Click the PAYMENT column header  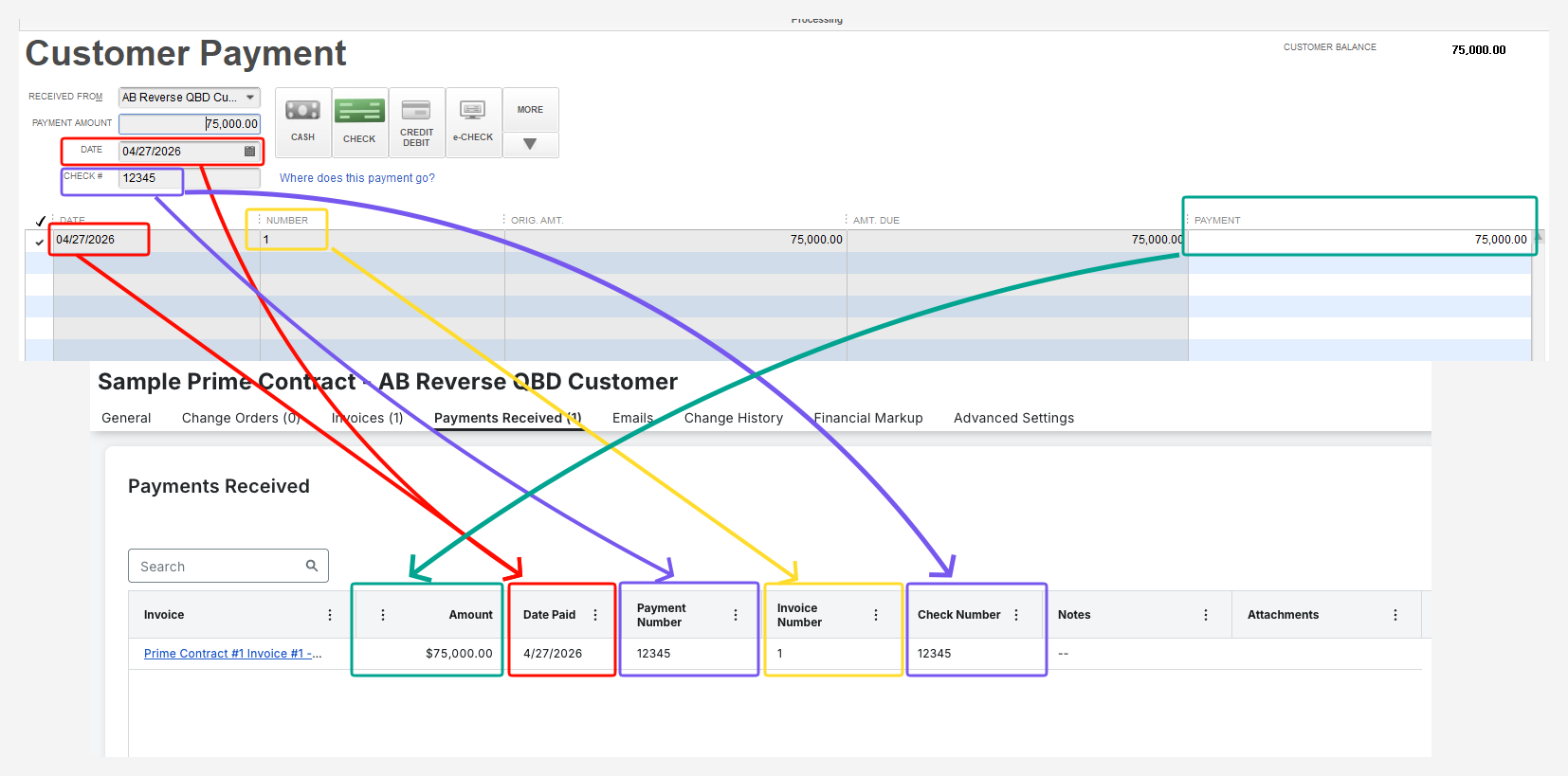pyautogui.click(x=1217, y=221)
